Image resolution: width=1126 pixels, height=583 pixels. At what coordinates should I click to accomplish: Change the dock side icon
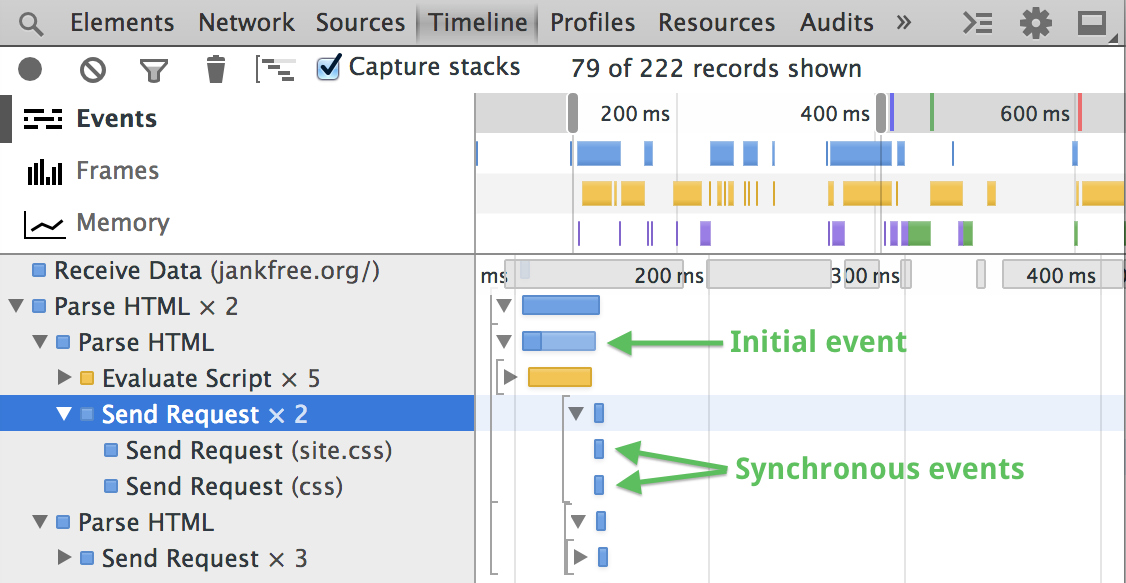point(1094,23)
